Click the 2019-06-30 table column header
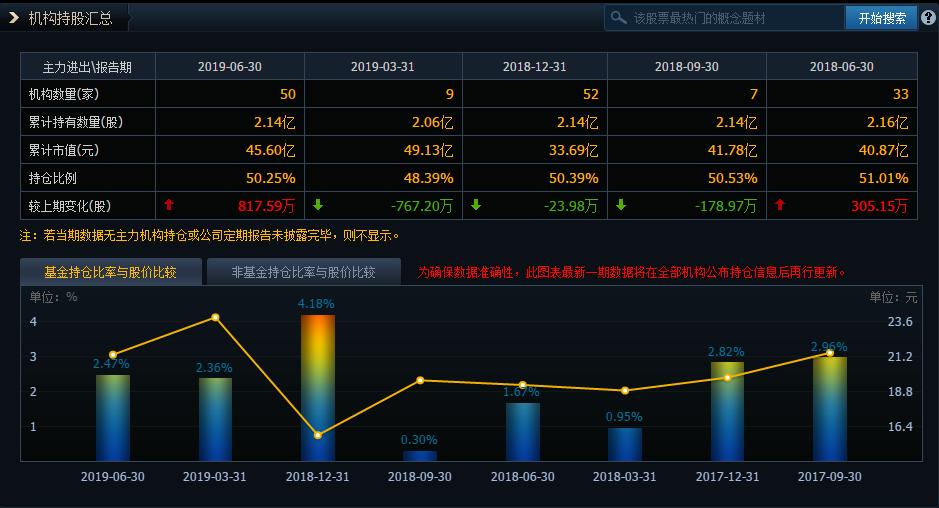This screenshot has height=508, width=939. [x=230, y=66]
